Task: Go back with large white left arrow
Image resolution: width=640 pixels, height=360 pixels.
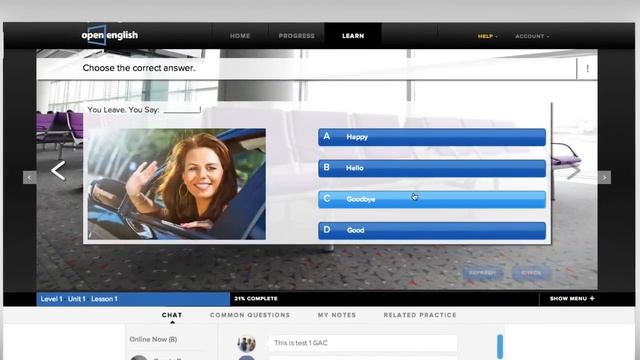Action: (58, 171)
